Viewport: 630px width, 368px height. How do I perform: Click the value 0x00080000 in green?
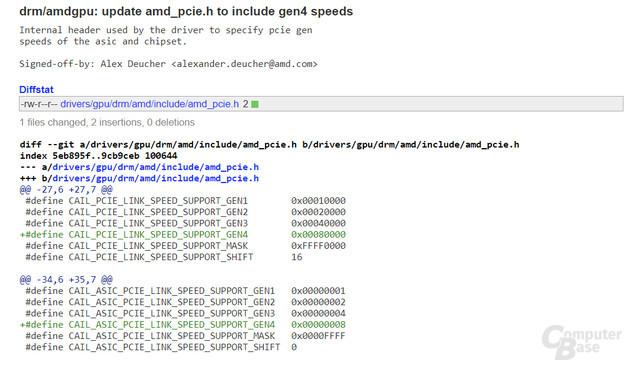319,235
